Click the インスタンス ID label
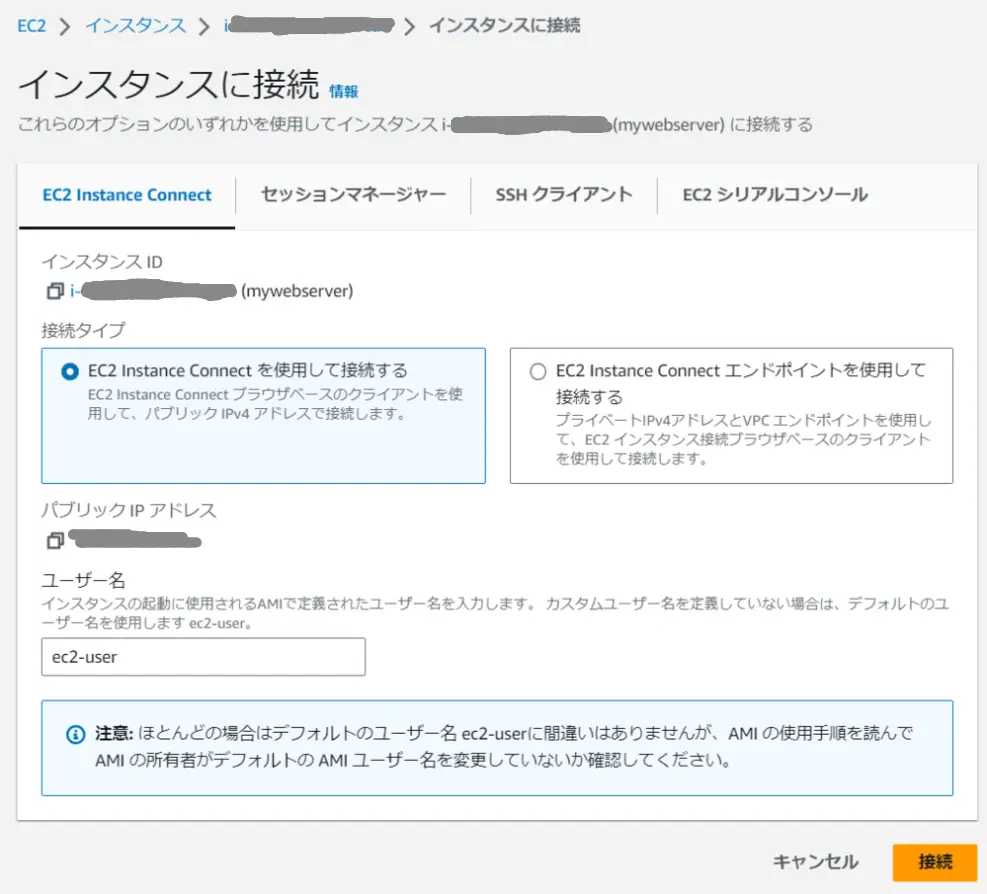The height and width of the screenshot is (894, 987). click(x=102, y=262)
